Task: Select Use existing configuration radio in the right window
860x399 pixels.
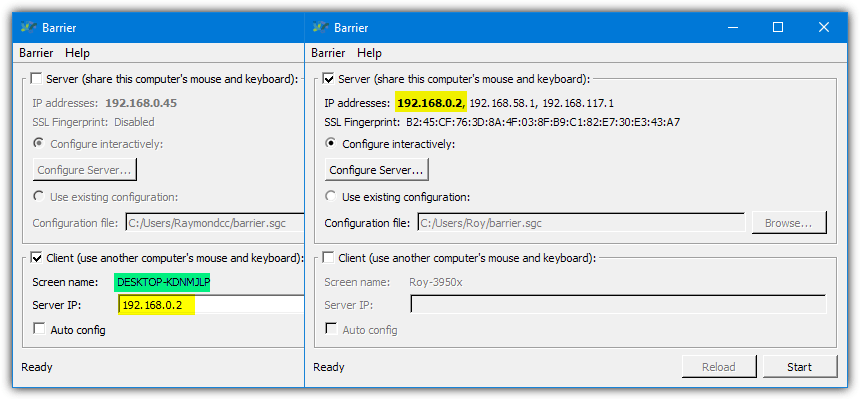Action: click(x=331, y=196)
